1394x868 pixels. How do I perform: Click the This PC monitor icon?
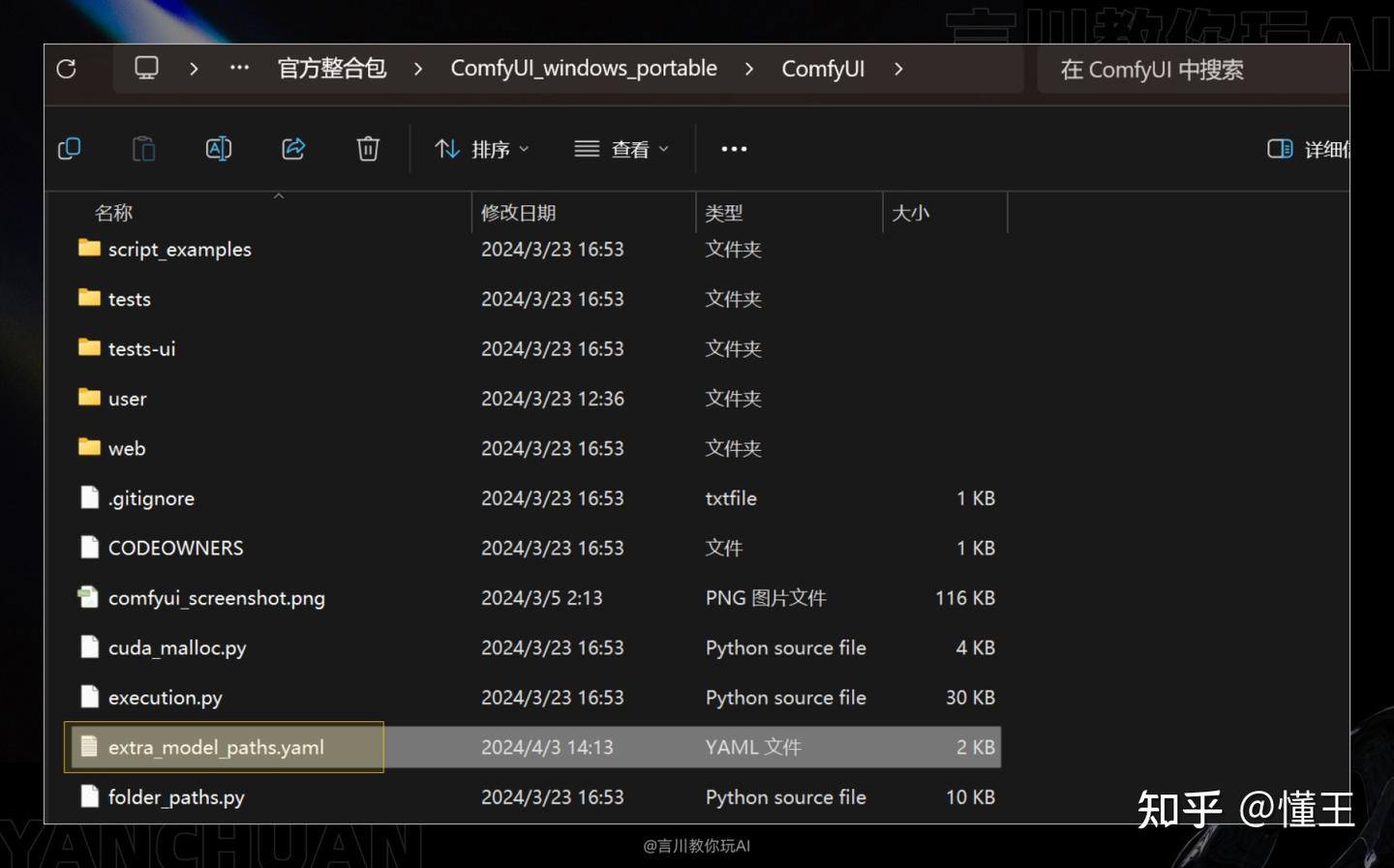[x=146, y=68]
